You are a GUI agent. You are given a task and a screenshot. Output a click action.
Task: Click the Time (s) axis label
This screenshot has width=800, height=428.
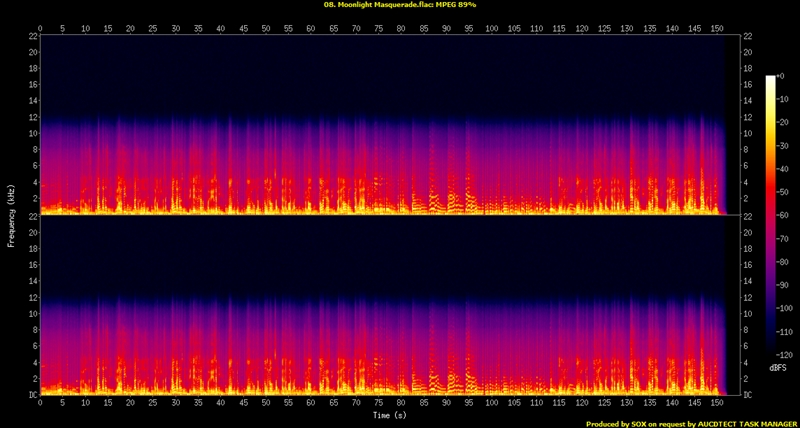pos(390,415)
